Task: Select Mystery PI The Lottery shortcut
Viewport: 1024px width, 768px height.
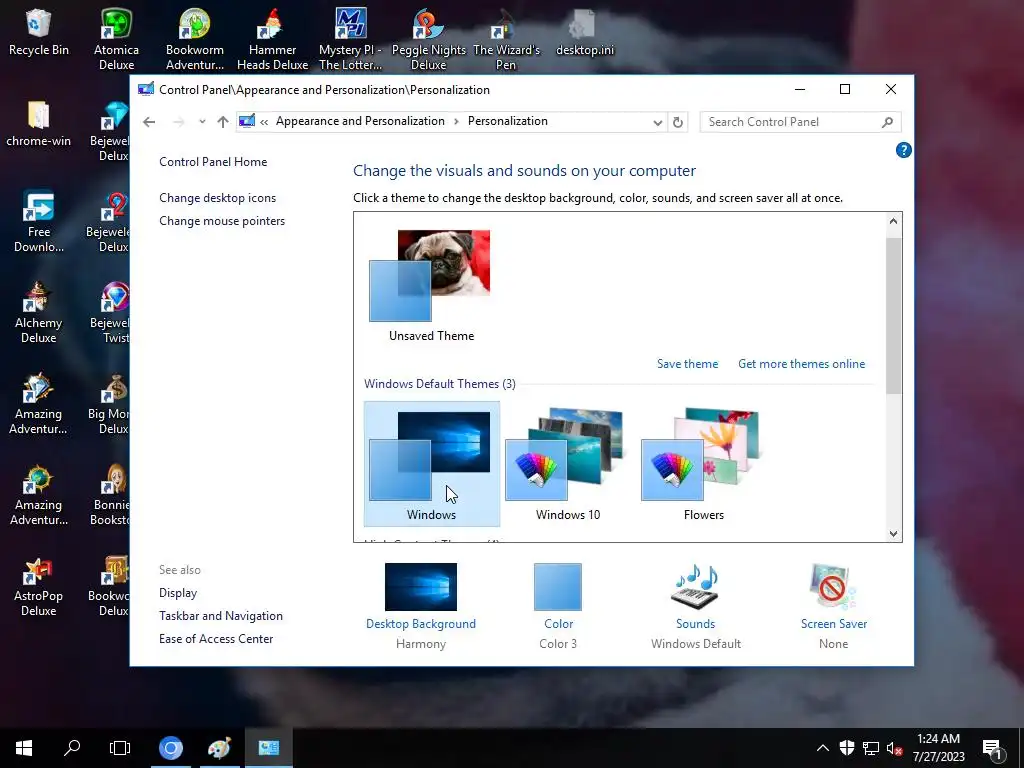Action: pos(351,39)
